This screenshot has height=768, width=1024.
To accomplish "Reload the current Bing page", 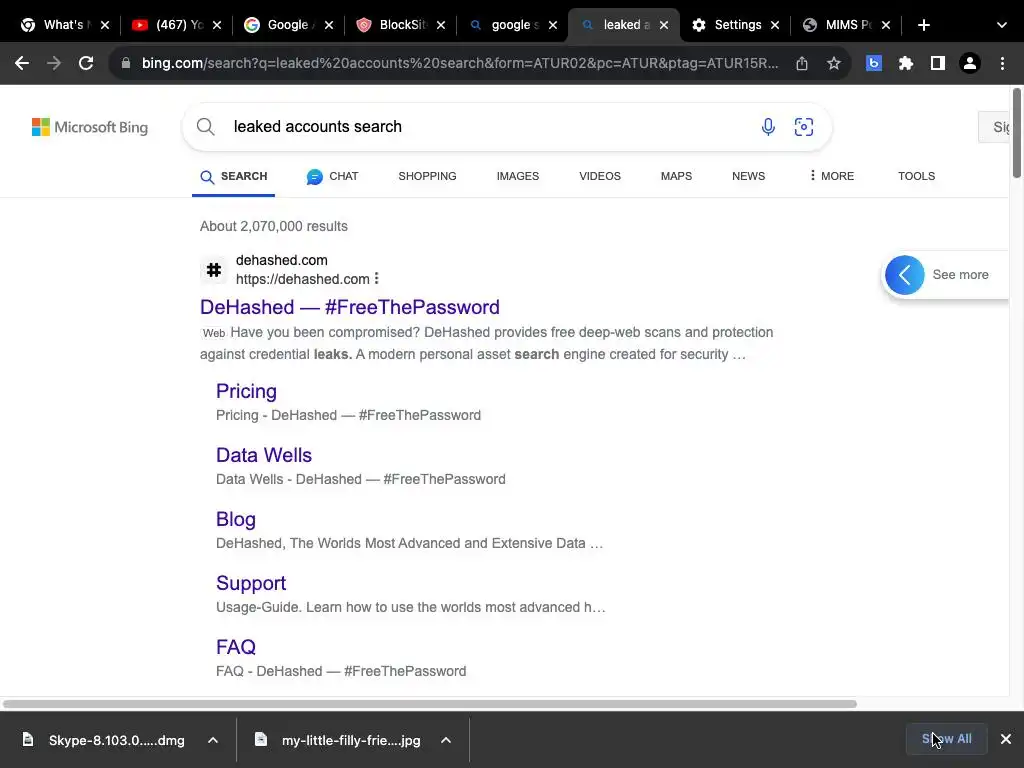I will tap(86, 63).
